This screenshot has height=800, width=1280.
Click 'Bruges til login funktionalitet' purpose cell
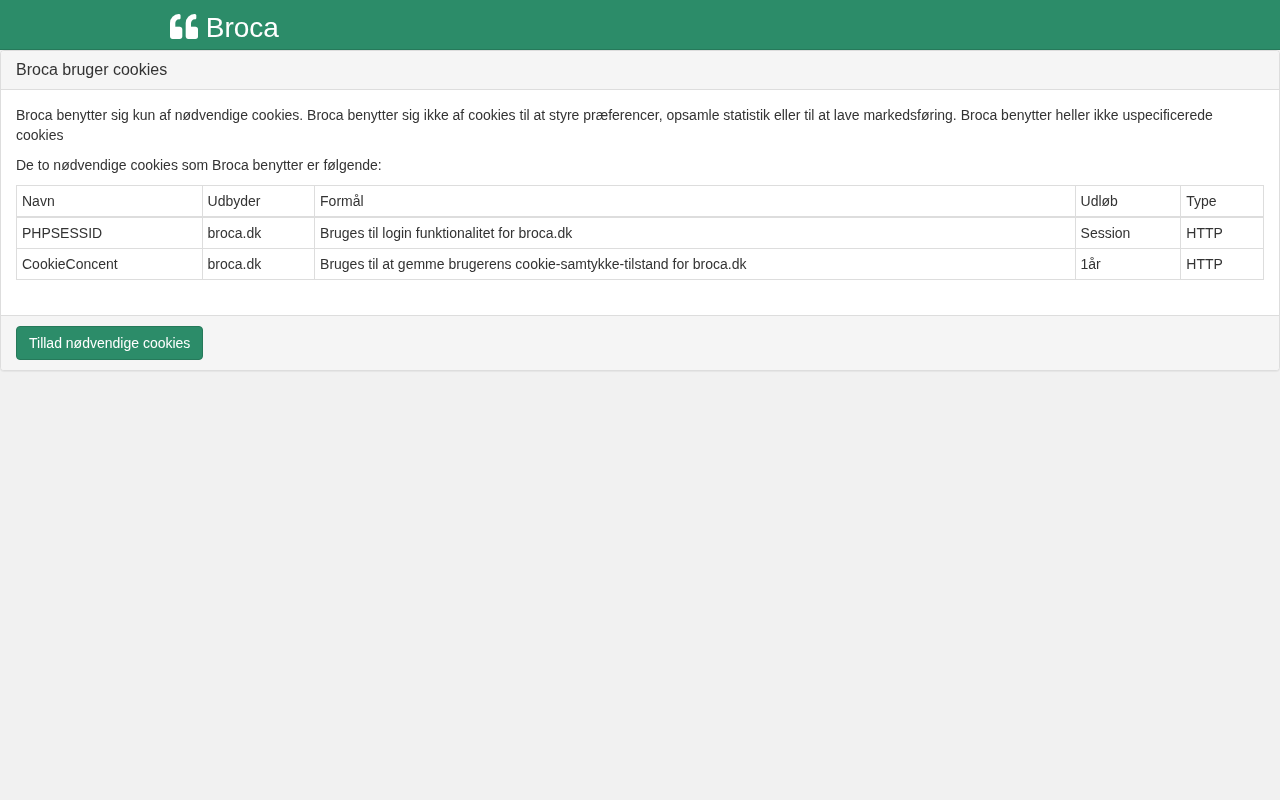point(694,233)
